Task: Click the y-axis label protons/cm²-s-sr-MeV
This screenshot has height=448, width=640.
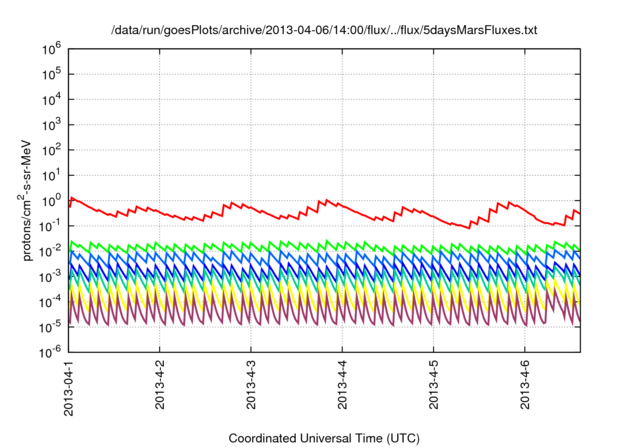Action: 25,200
